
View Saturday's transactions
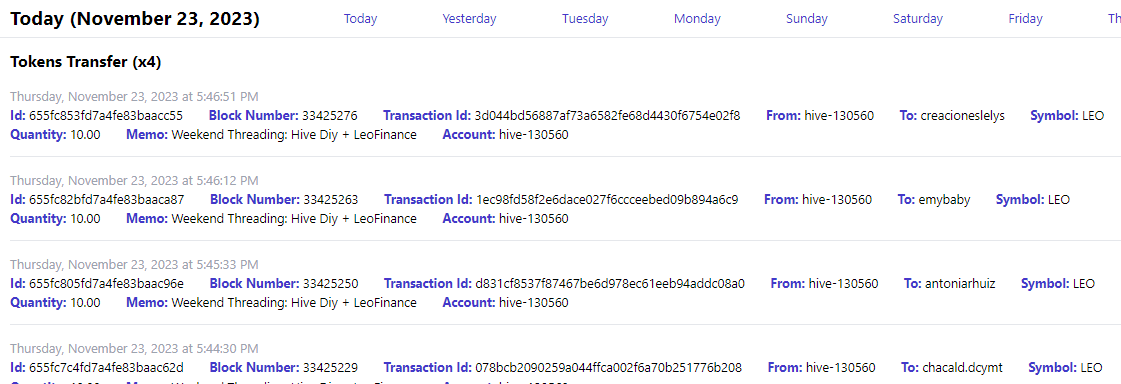(x=918, y=19)
